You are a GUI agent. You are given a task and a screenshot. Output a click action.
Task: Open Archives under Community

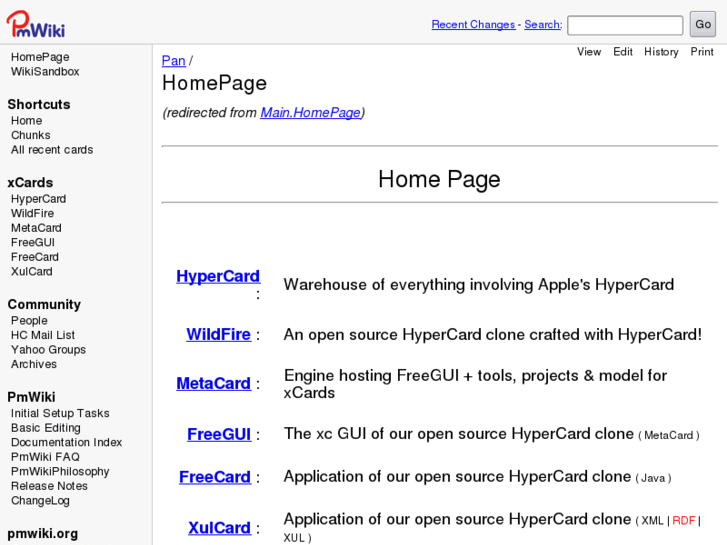pos(34,364)
